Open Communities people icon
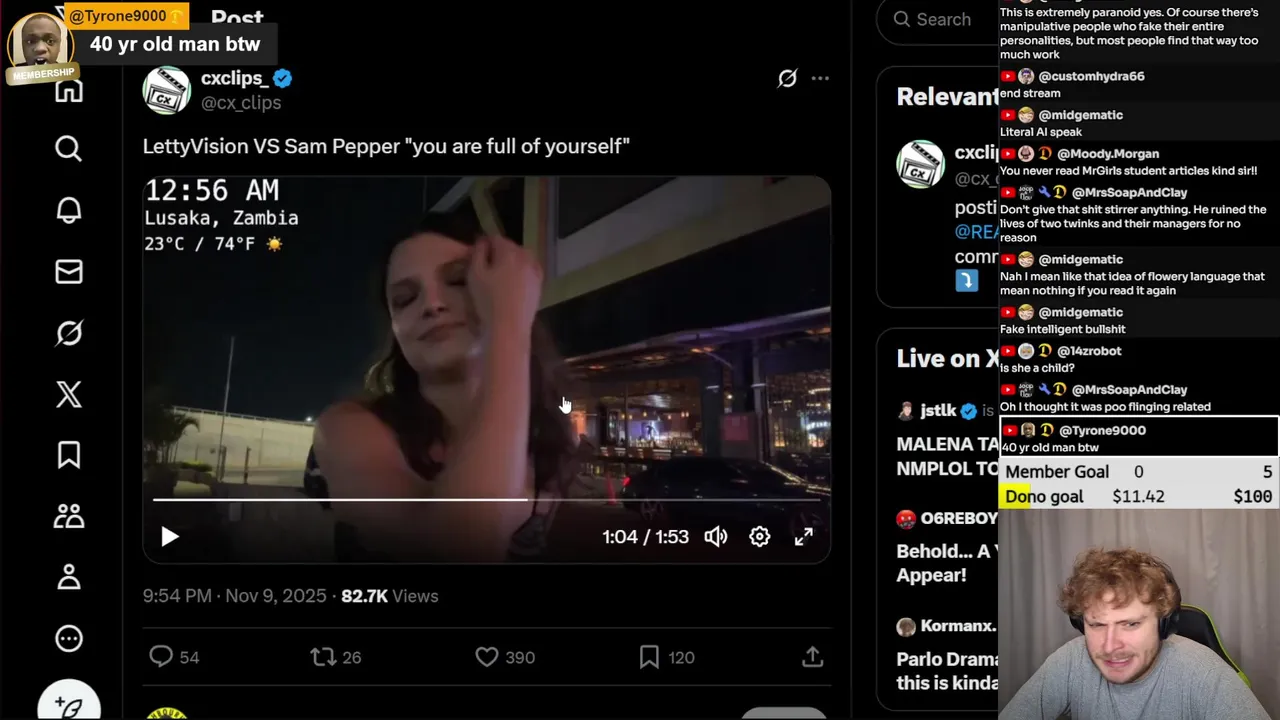This screenshot has height=720, width=1280. 68,516
